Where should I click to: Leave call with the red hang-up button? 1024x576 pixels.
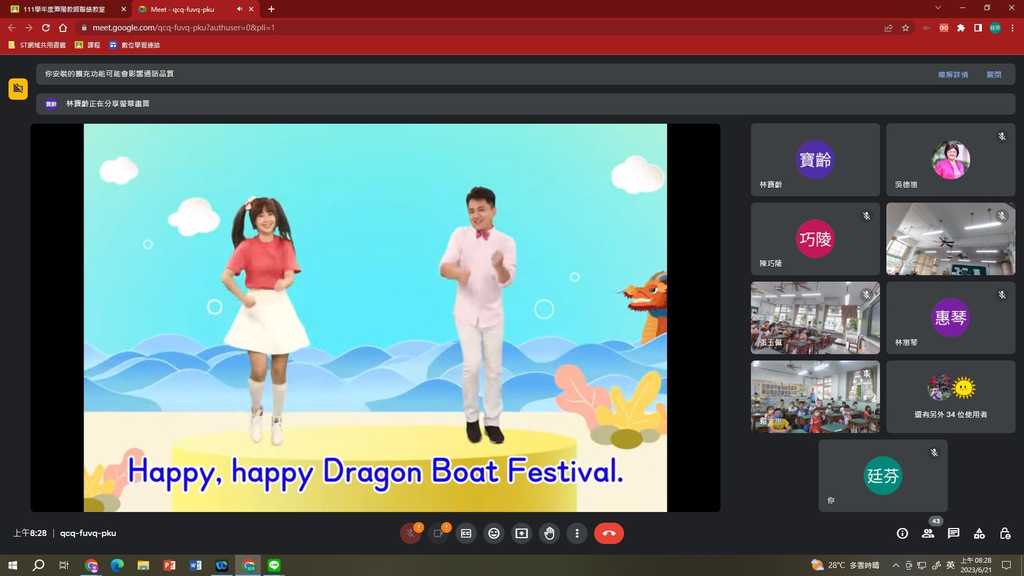609,534
